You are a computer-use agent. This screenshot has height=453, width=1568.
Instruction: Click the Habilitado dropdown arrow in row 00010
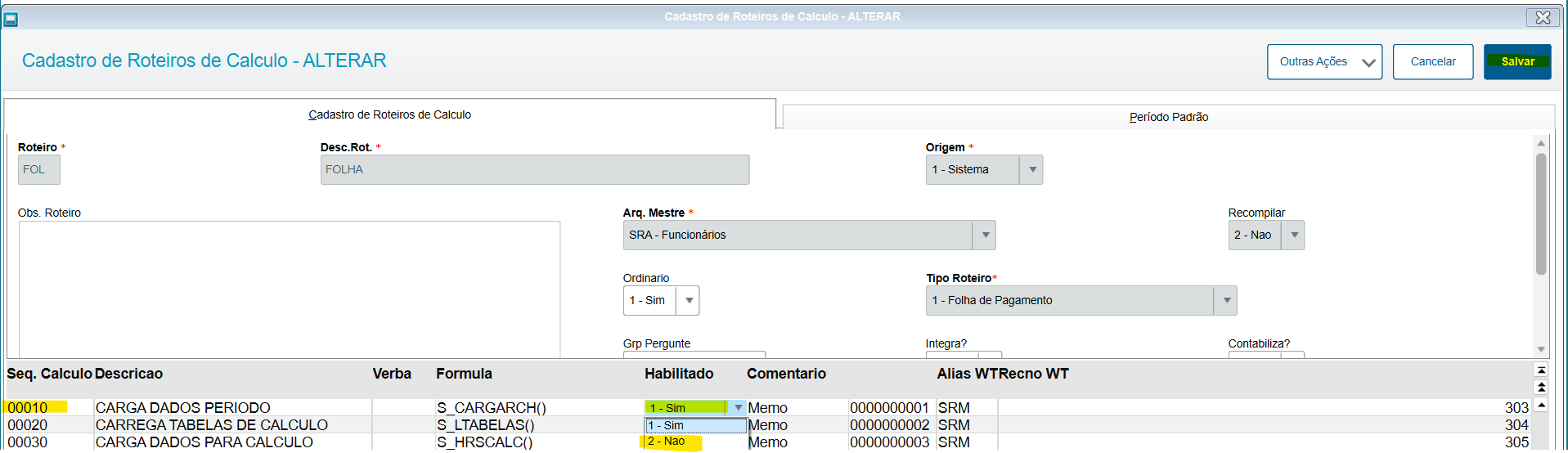tap(738, 407)
